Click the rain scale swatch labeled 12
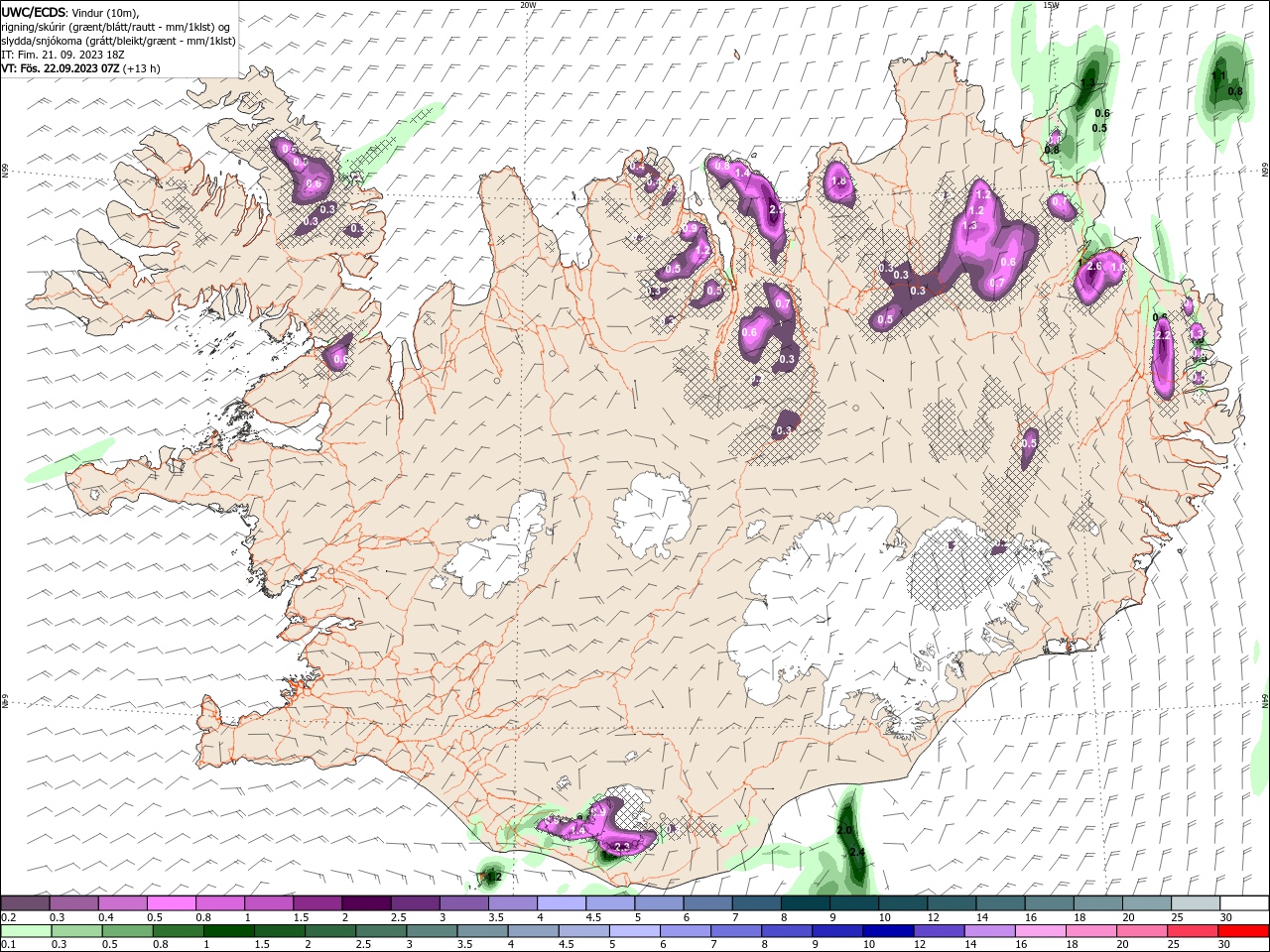Image resolution: width=1270 pixels, height=952 pixels. pos(939,931)
